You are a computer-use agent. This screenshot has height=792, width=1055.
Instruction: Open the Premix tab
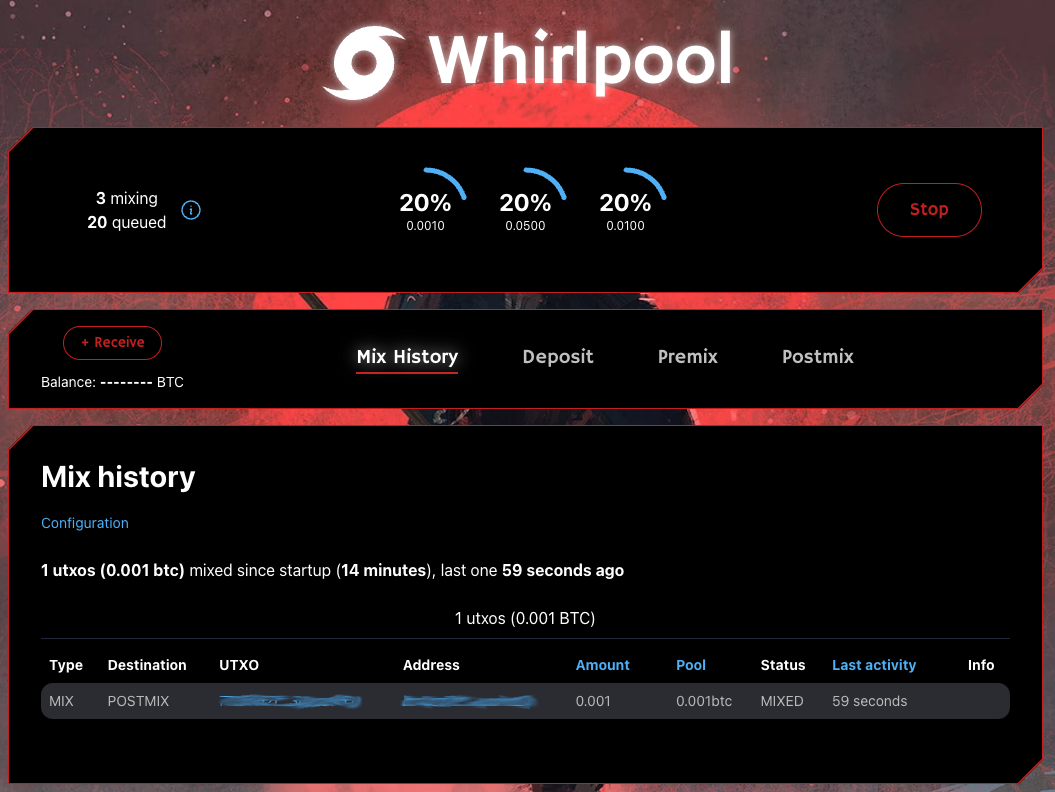688,357
